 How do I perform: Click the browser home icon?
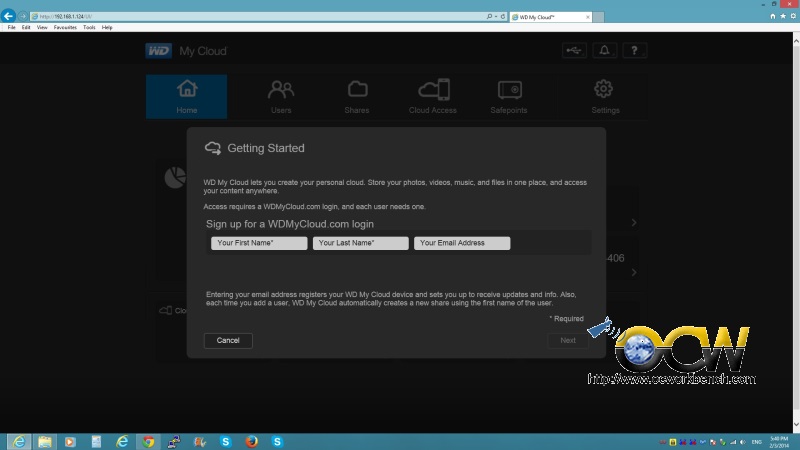point(773,16)
